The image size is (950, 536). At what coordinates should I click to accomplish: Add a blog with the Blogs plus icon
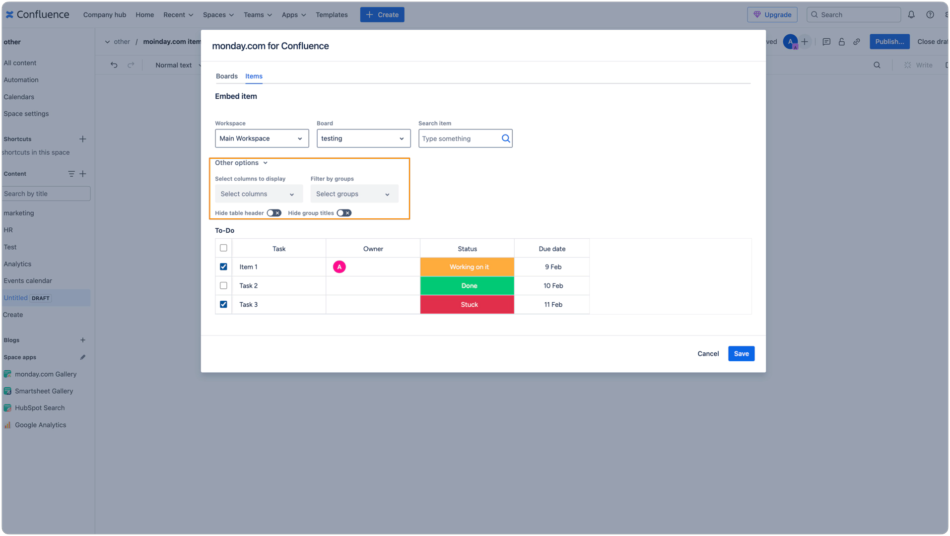(x=83, y=340)
